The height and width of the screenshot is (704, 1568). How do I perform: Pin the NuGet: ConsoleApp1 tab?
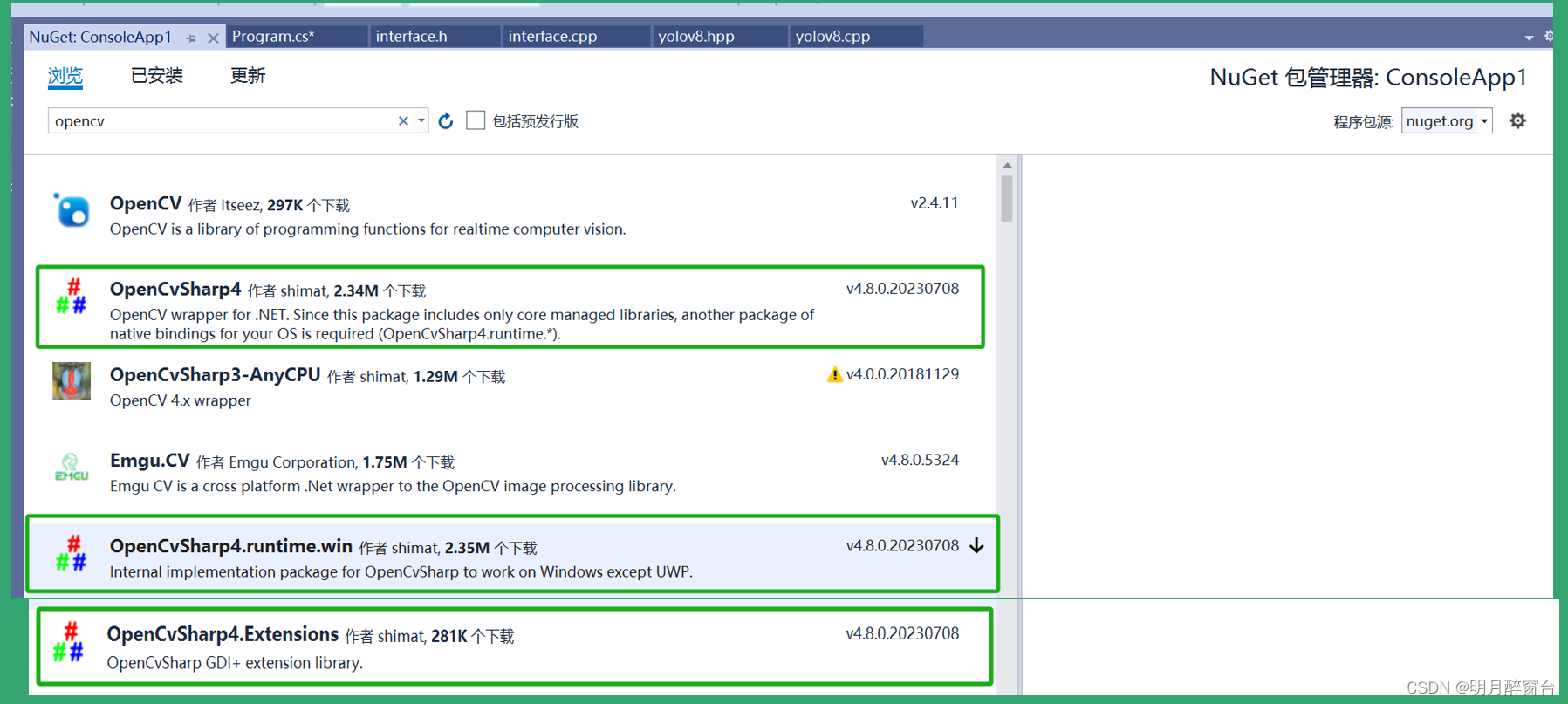coord(191,38)
